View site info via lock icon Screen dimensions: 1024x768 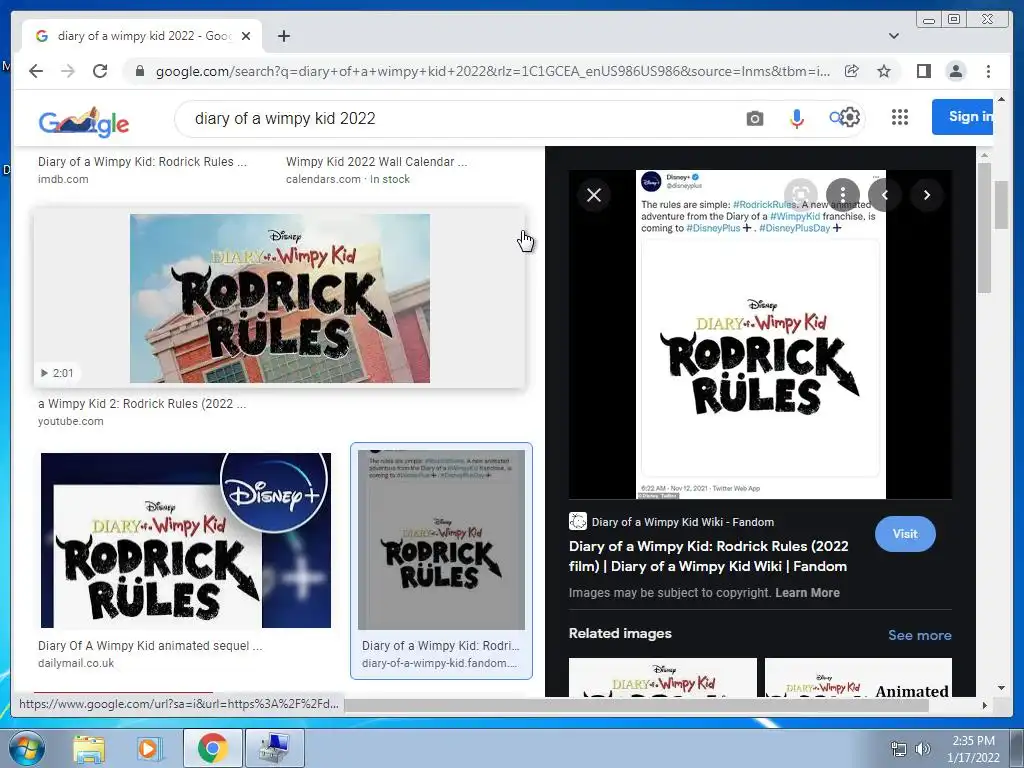[x=140, y=71]
